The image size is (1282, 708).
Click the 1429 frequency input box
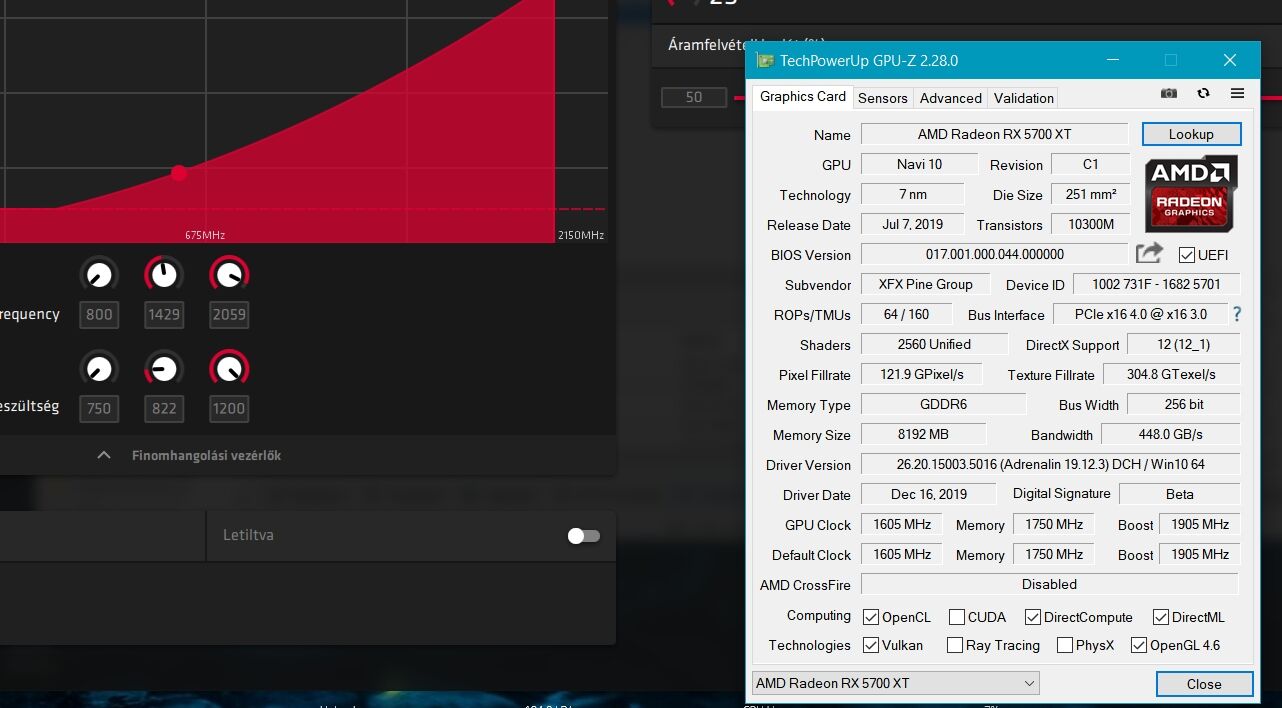click(164, 314)
